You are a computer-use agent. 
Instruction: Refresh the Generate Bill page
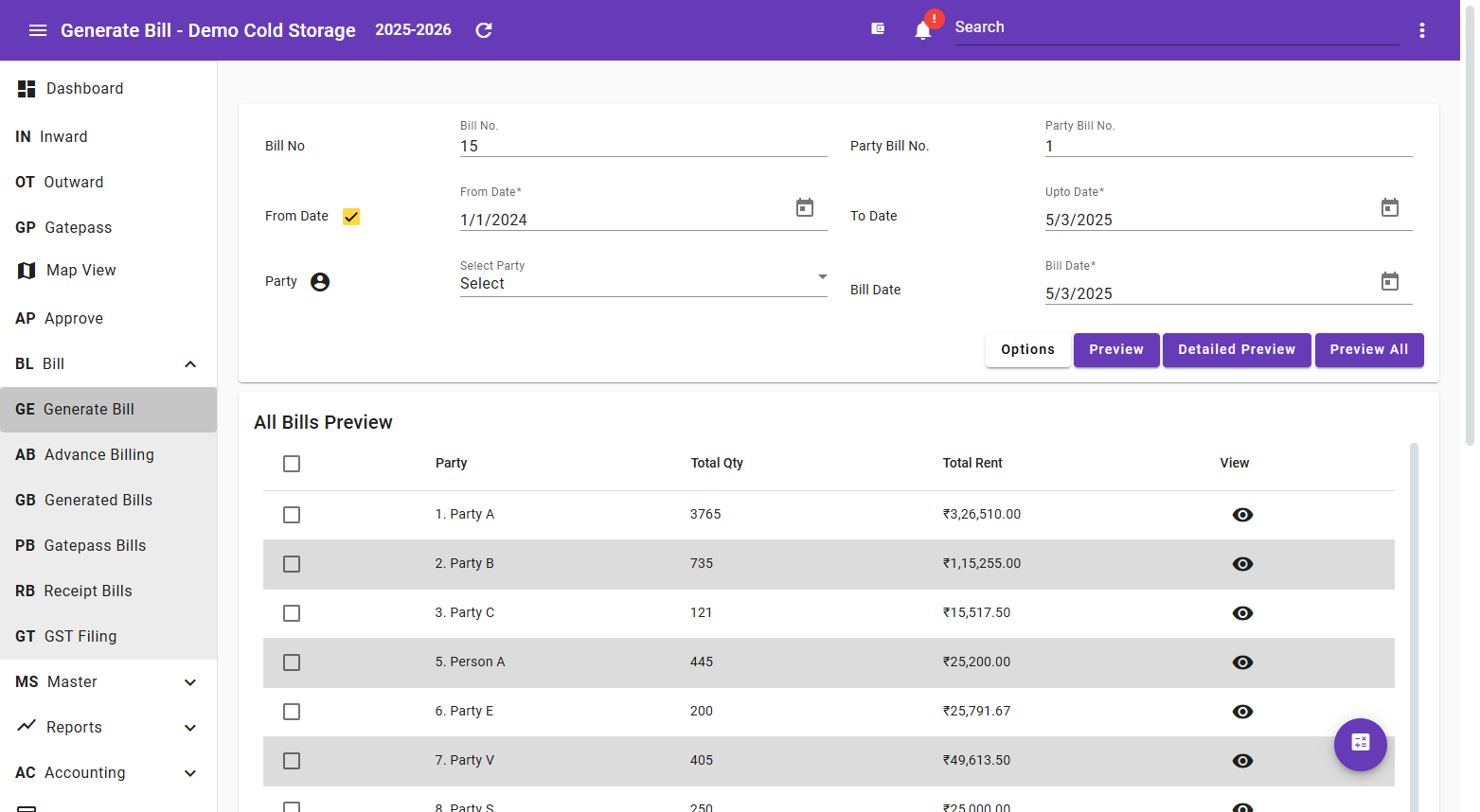point(483,29)
